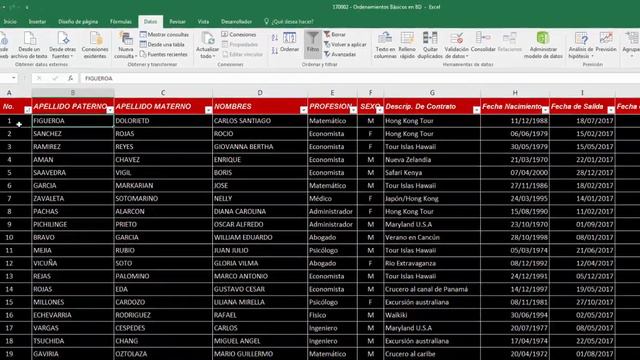The height and width of the screenshot is (360, 640).
Task: Select column G header
Action: [432, 93]
